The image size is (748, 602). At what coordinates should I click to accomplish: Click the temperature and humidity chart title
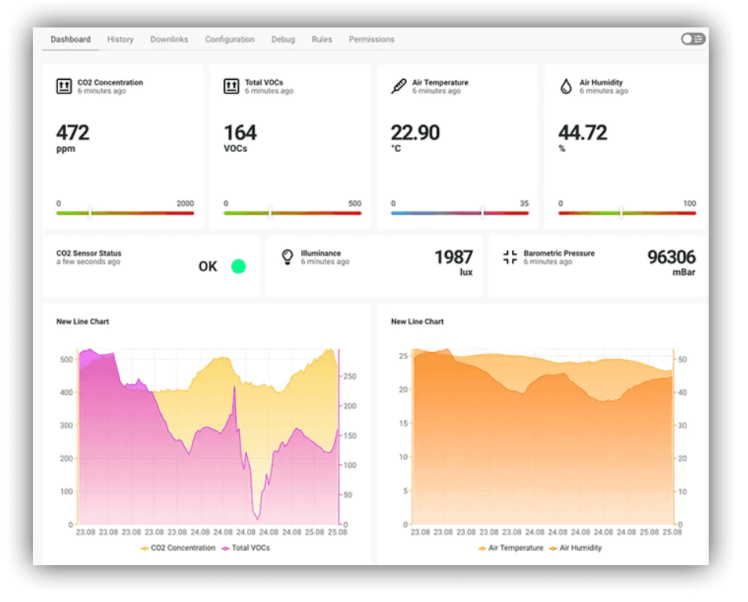(417, 322)
